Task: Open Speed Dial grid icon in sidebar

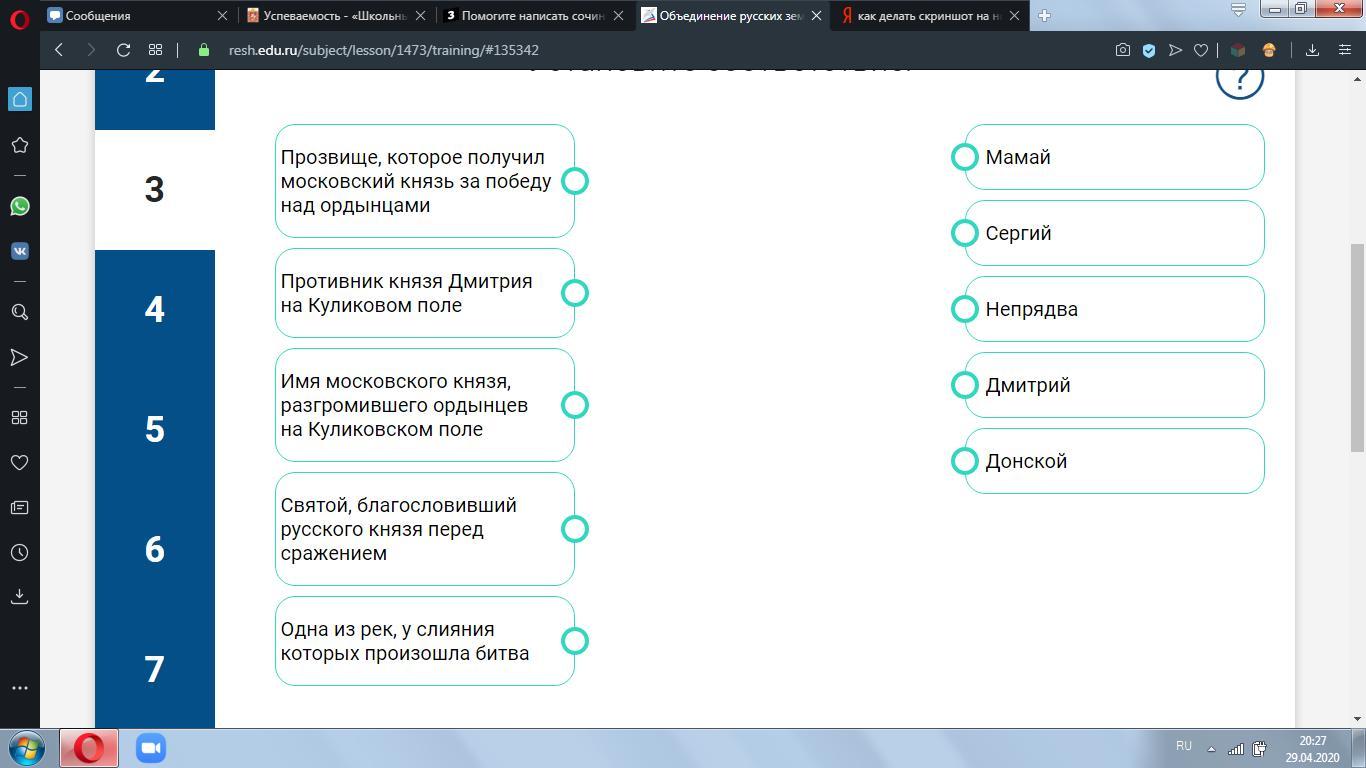Action: click(x=19, y=418)
